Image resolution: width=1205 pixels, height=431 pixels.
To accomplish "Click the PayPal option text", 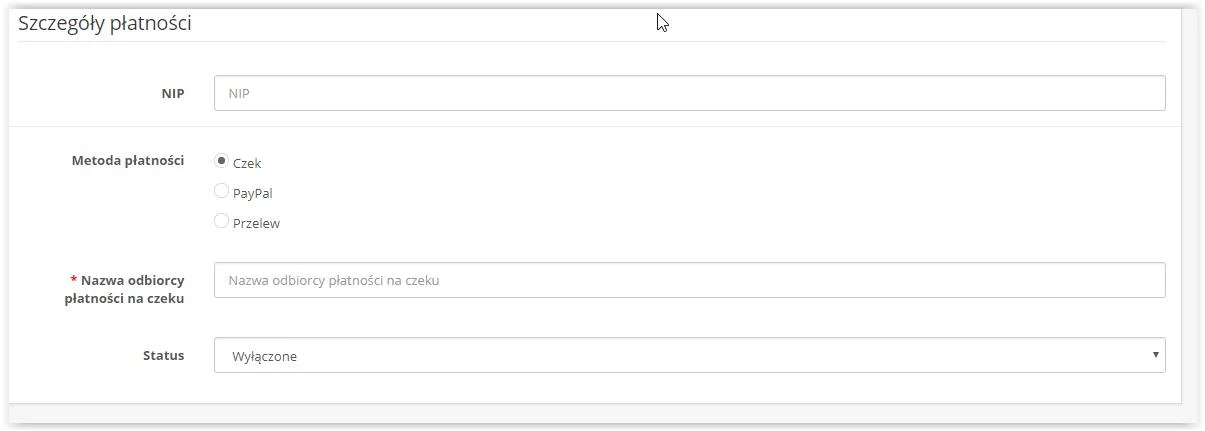I will [252, 193].
